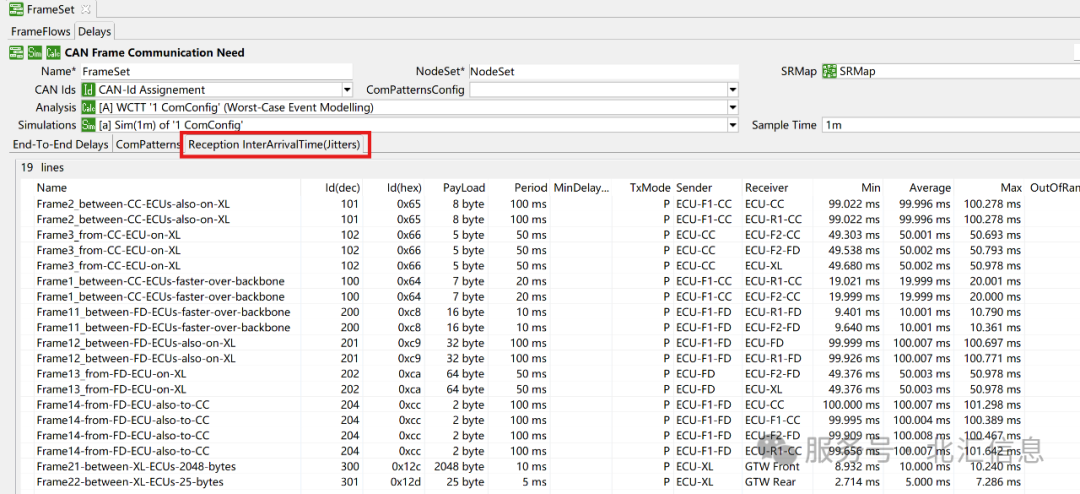
Task: Click the 10.790 ms Max value
Action: pyautogui.click(x=995, y=311)
